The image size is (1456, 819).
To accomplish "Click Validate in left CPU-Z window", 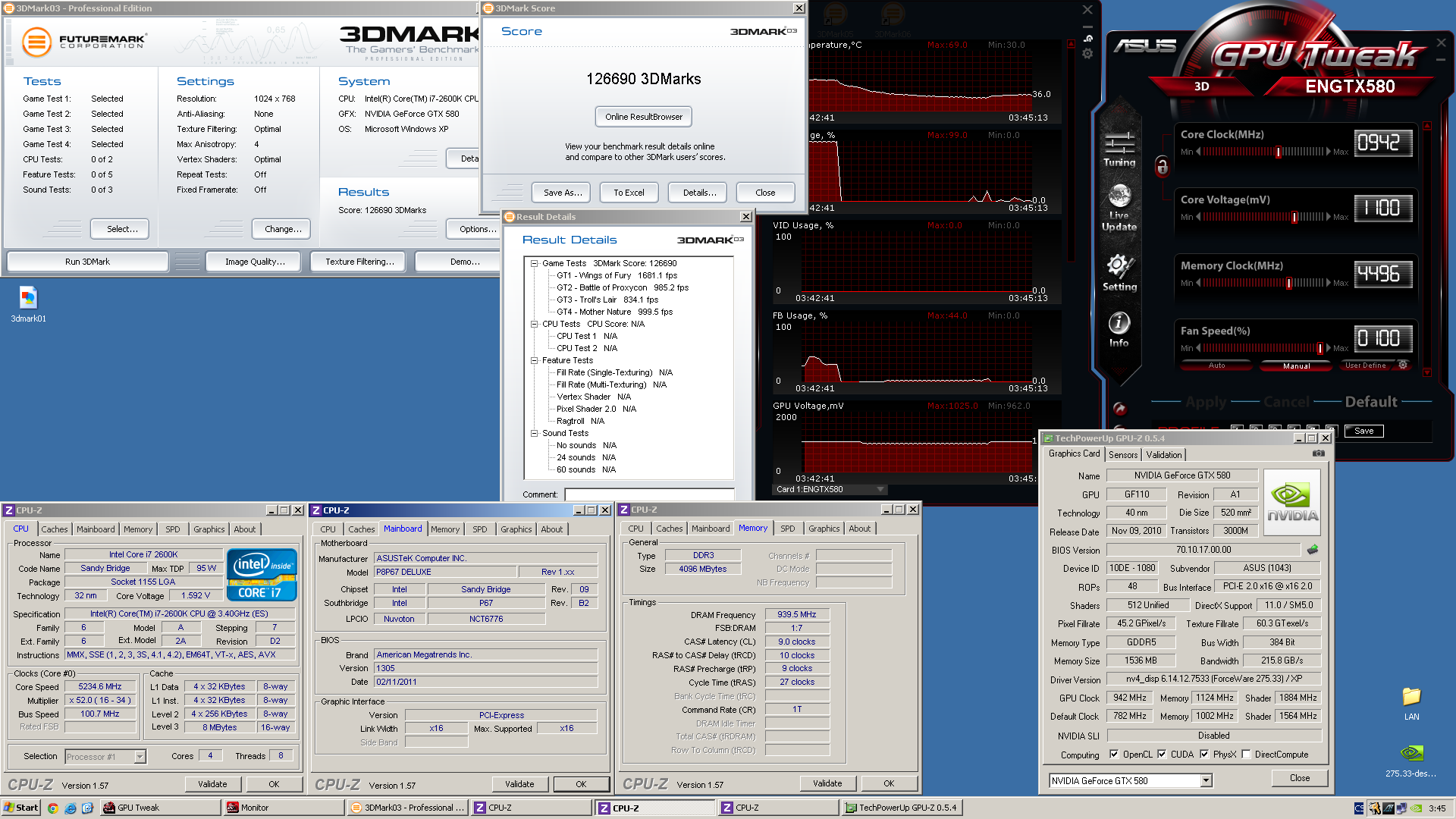I will [212, 784].
